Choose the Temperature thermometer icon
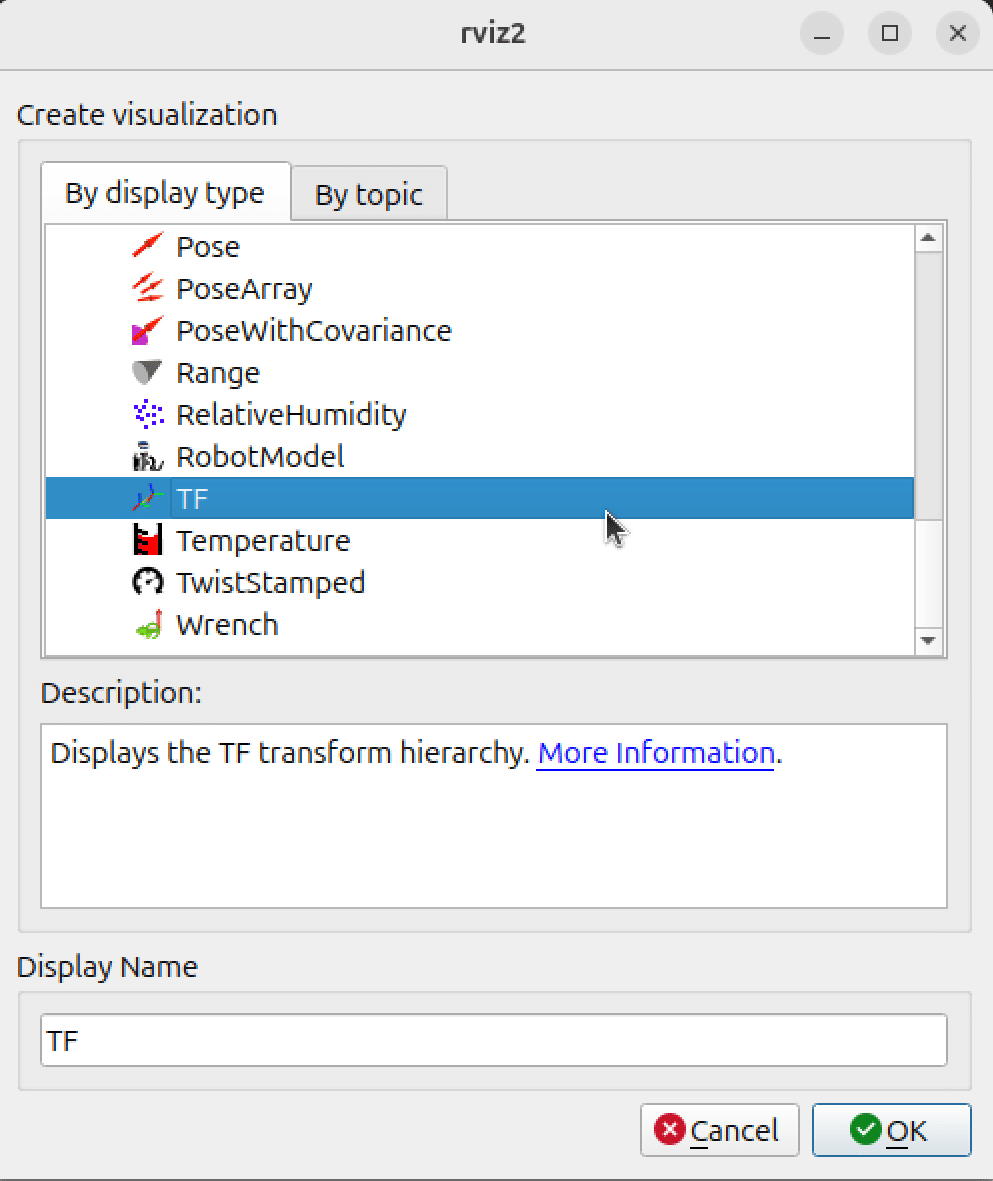993x1181 pixels. [x=148, y=540]
